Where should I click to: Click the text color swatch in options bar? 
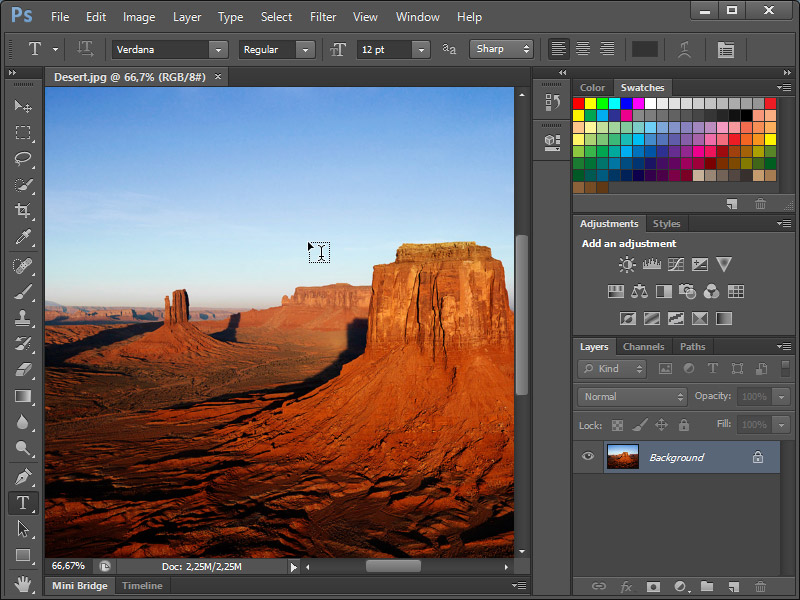(x=645, y=49)
